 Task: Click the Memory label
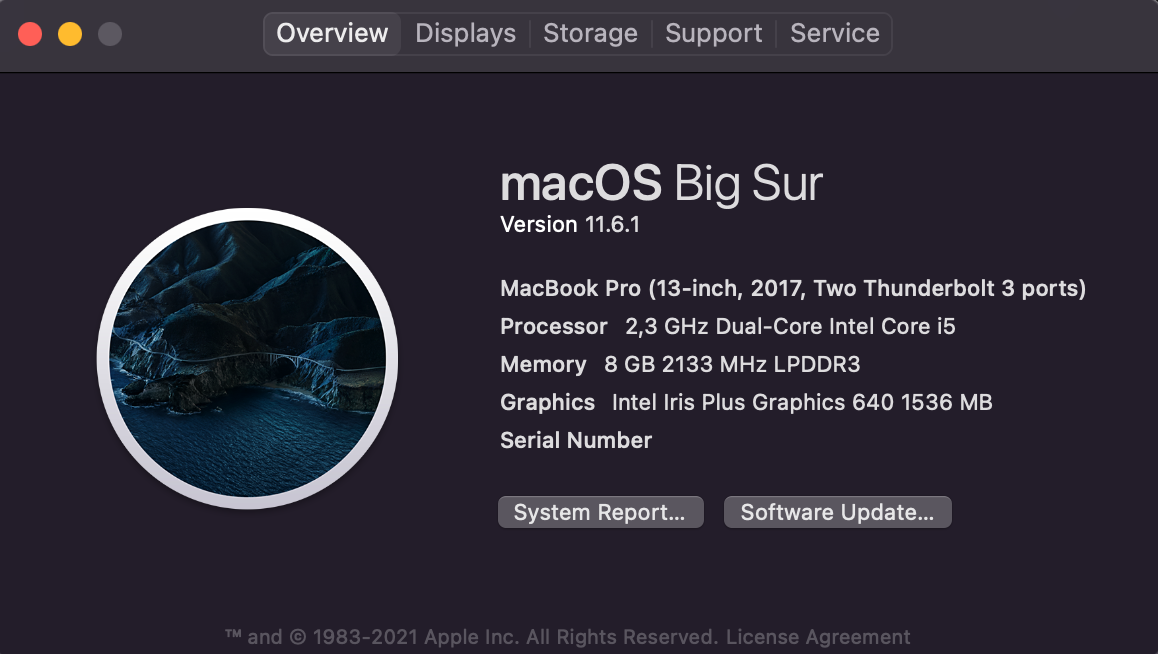[543, 365]
